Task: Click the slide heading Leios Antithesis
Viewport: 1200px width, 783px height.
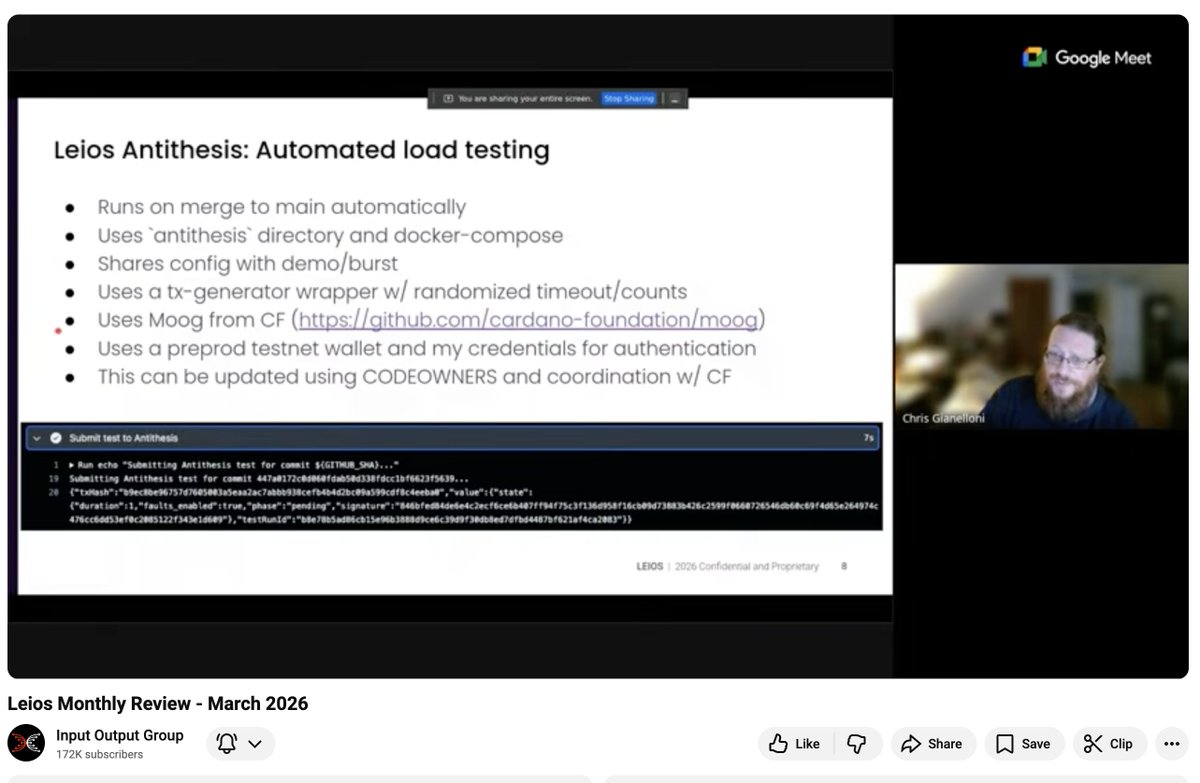Action: pos(301,150)
